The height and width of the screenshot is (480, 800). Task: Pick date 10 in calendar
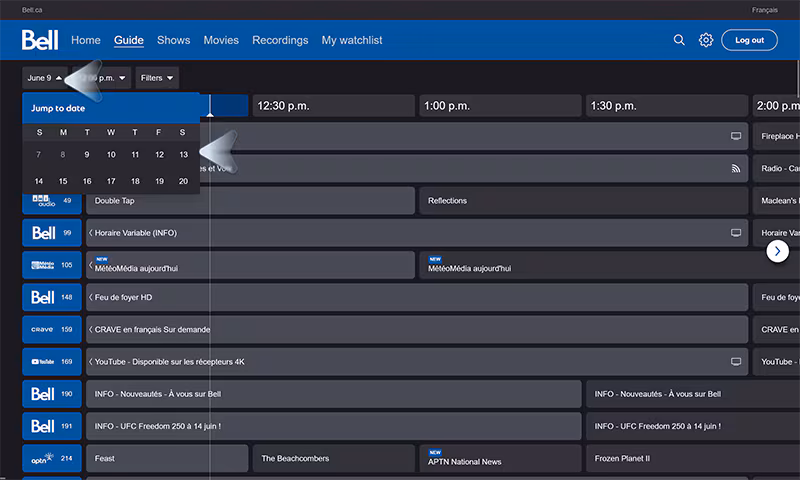click(x=111, y=155)
